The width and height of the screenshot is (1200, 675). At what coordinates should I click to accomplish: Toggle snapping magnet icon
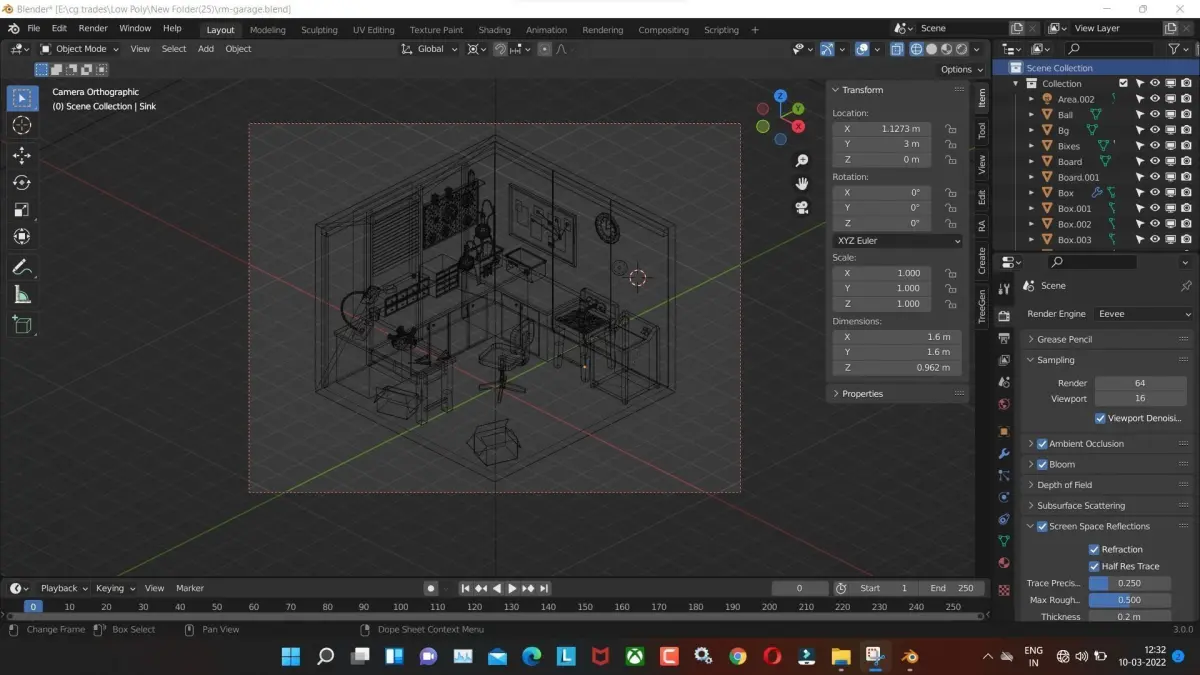pyautogui.click(x=500, y=49)
